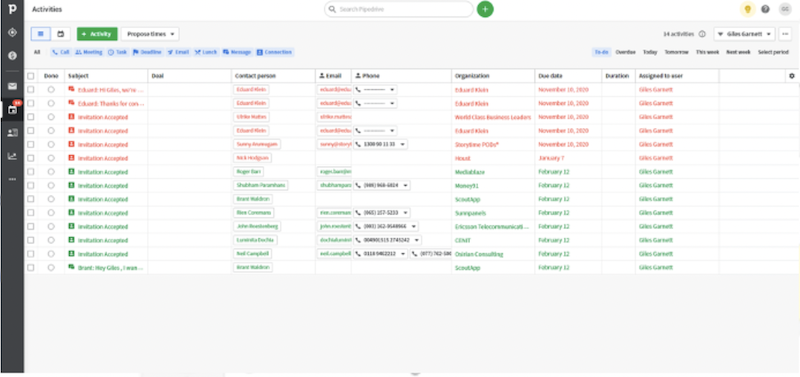Select the This week time filter
The height and width of the screenshot is (377, 800).
click(707, 52)
